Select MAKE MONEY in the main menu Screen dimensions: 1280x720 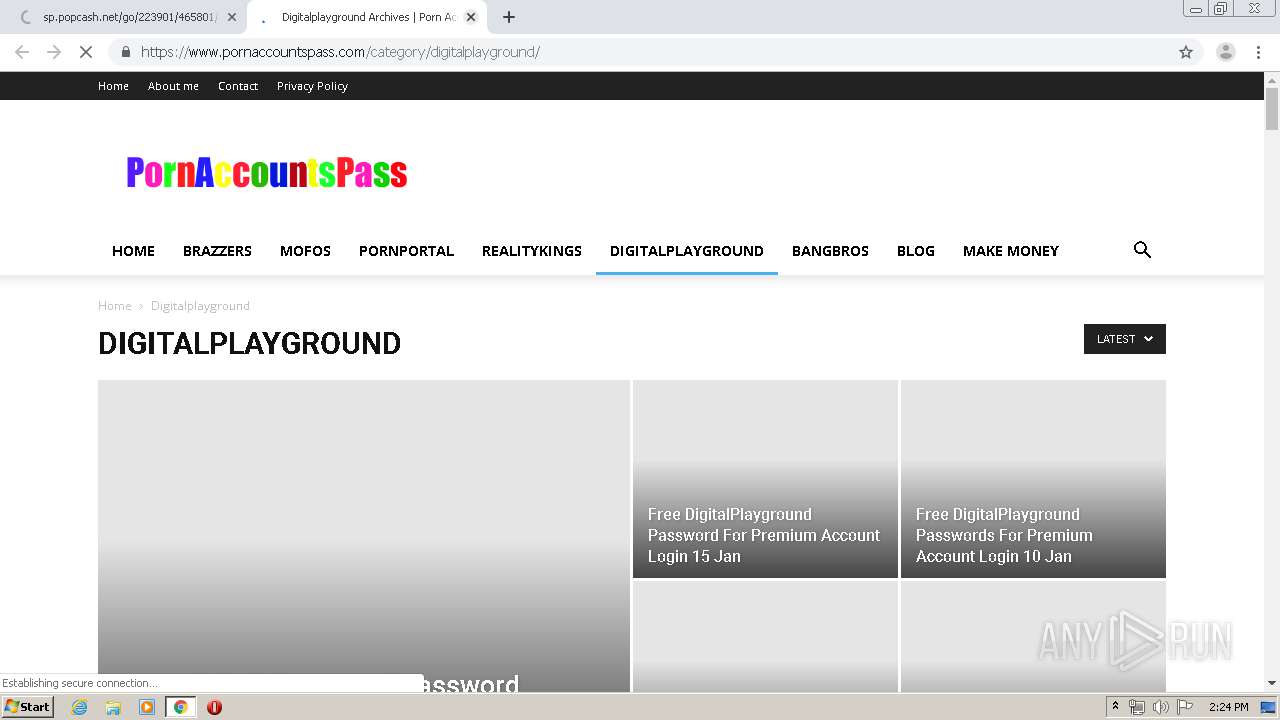tap(1011, 251)
